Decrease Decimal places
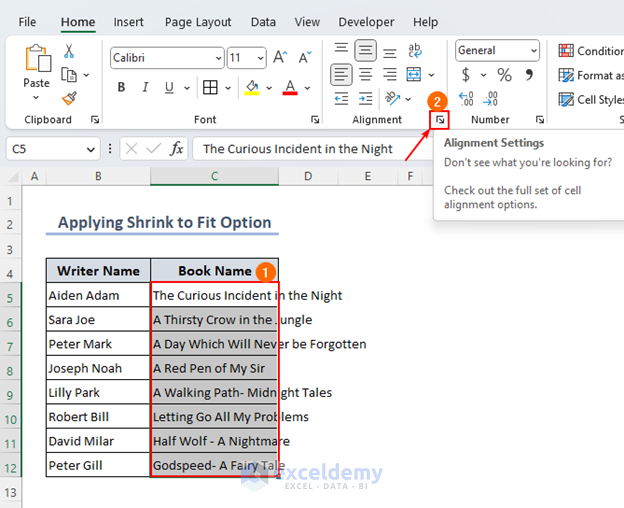Viewport: 624px width, 508px height. coord(490,99)
